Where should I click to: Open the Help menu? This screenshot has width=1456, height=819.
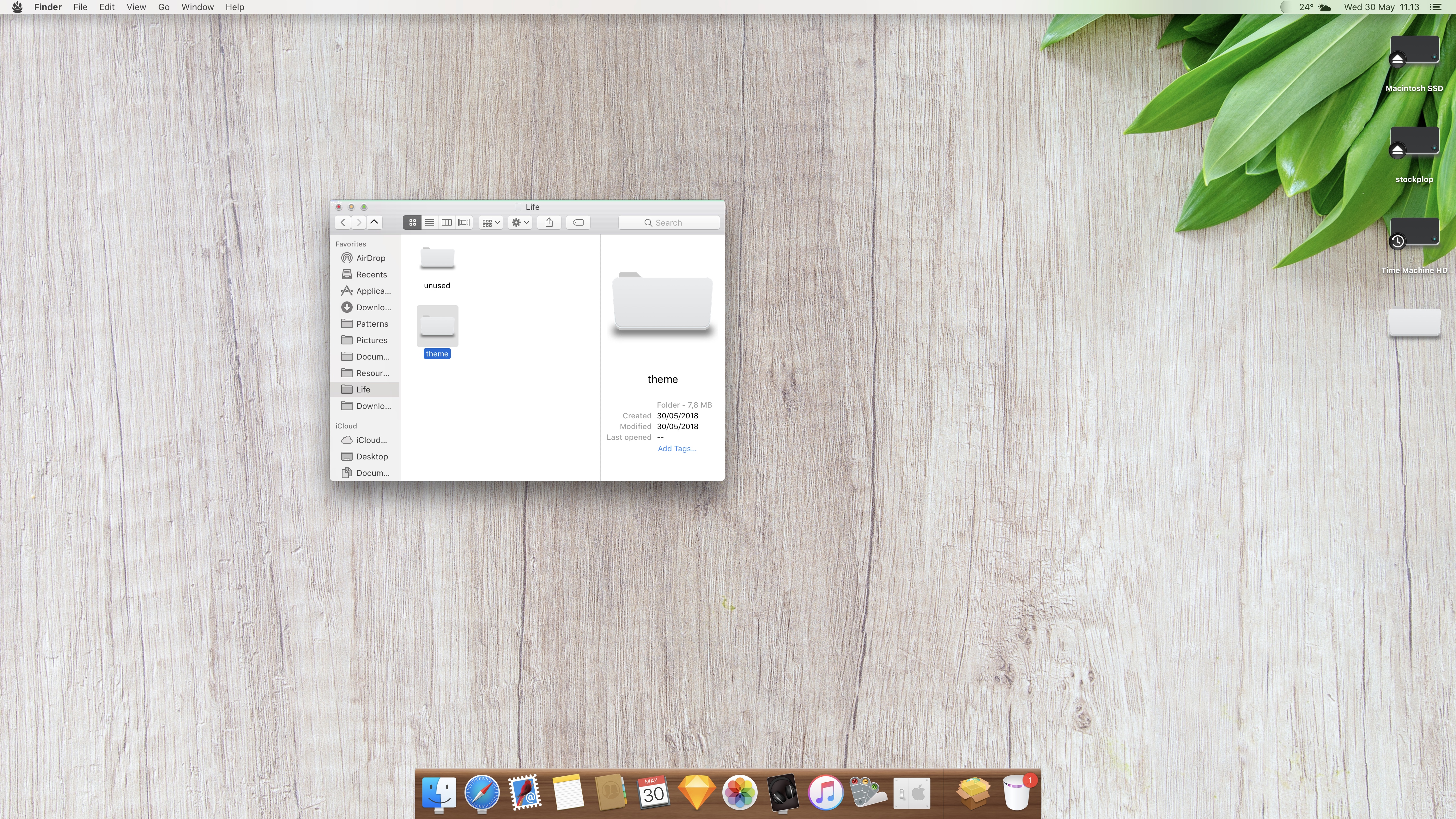click(x=234, y=7)
